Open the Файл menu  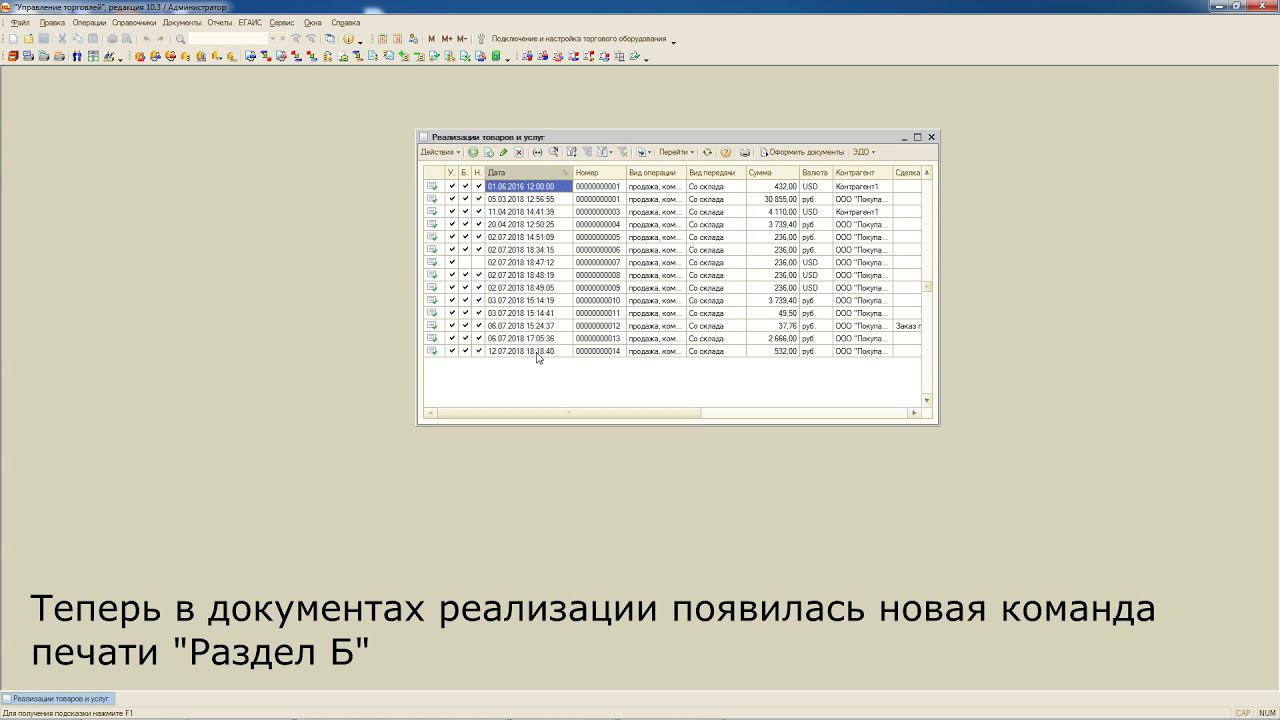coord(20,22)
